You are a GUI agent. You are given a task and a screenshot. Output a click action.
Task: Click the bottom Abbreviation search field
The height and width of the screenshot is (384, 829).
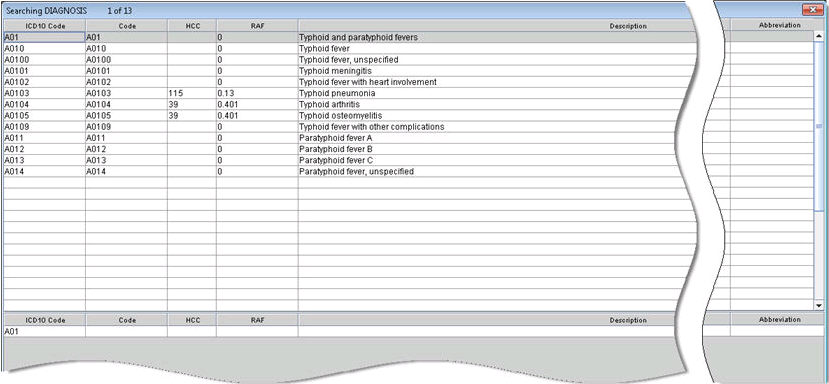[777, 332]
